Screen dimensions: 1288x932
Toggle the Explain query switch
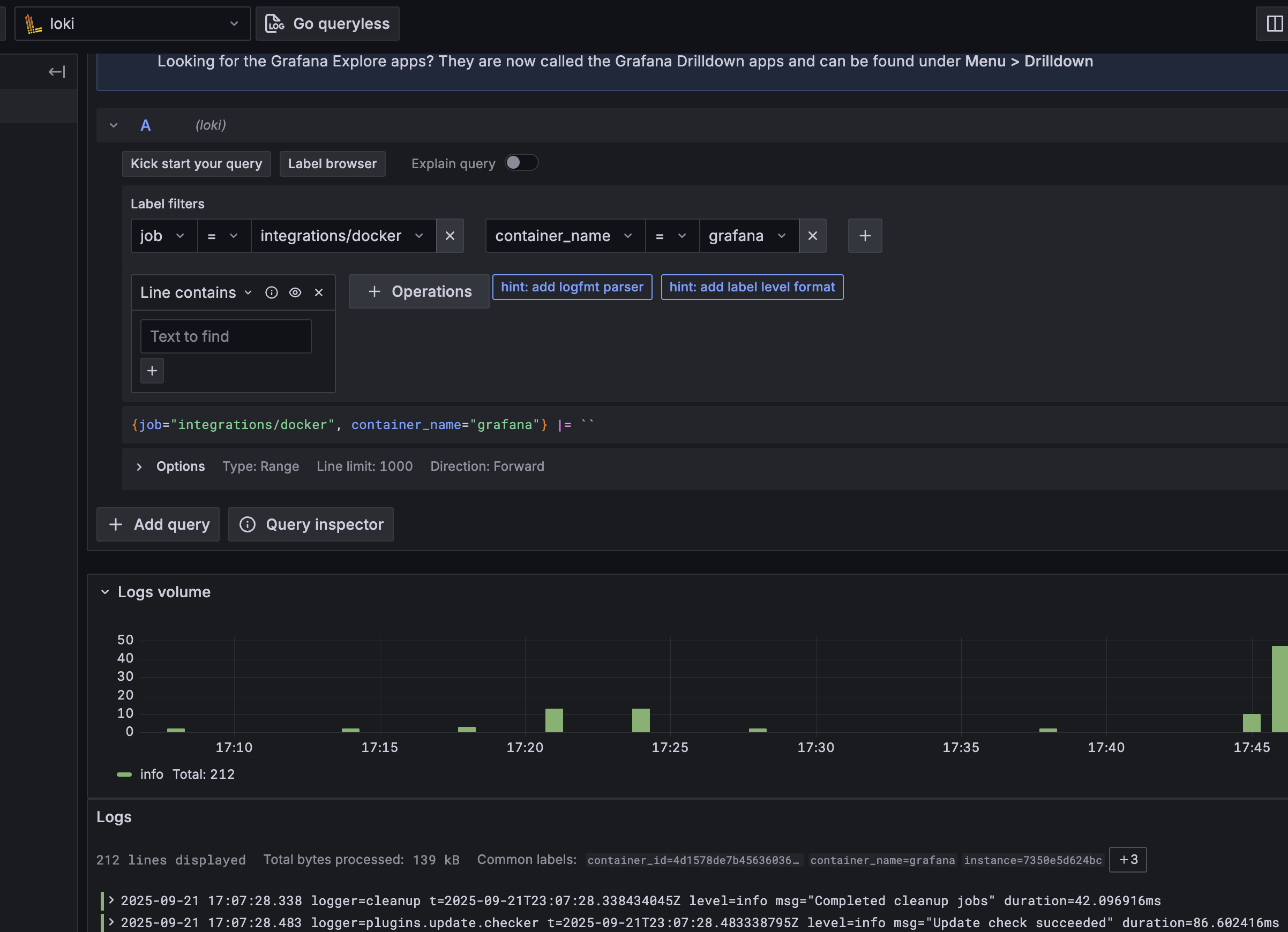521,163
